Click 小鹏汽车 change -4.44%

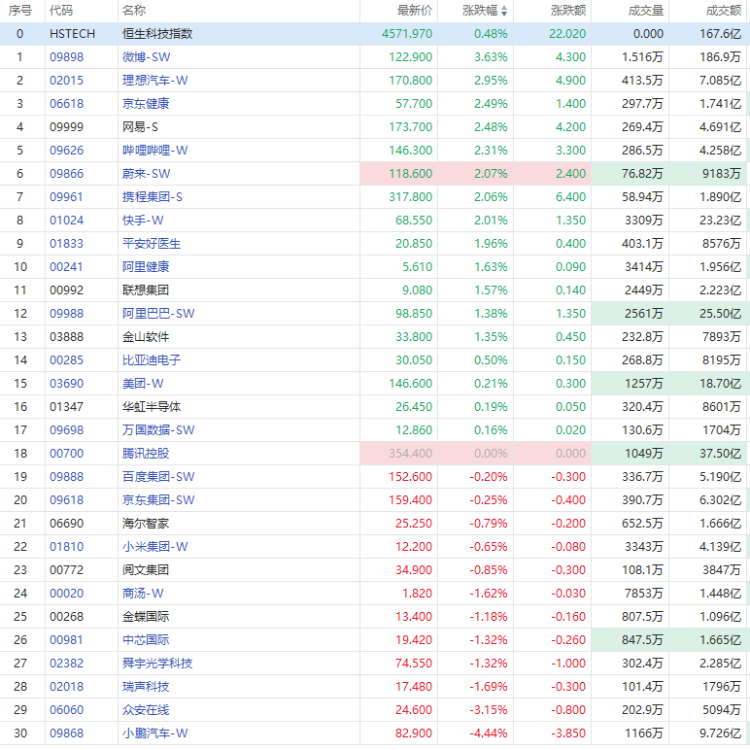(488, 733)
